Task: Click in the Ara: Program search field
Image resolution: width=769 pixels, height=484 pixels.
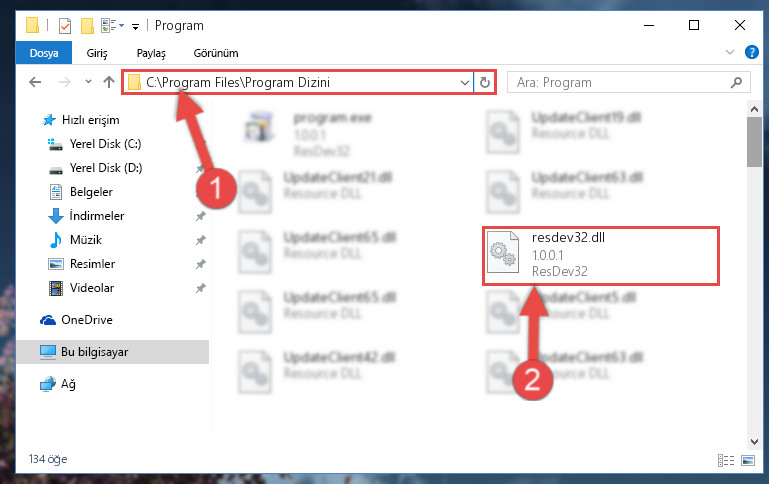Action: [x=619, y=82]
